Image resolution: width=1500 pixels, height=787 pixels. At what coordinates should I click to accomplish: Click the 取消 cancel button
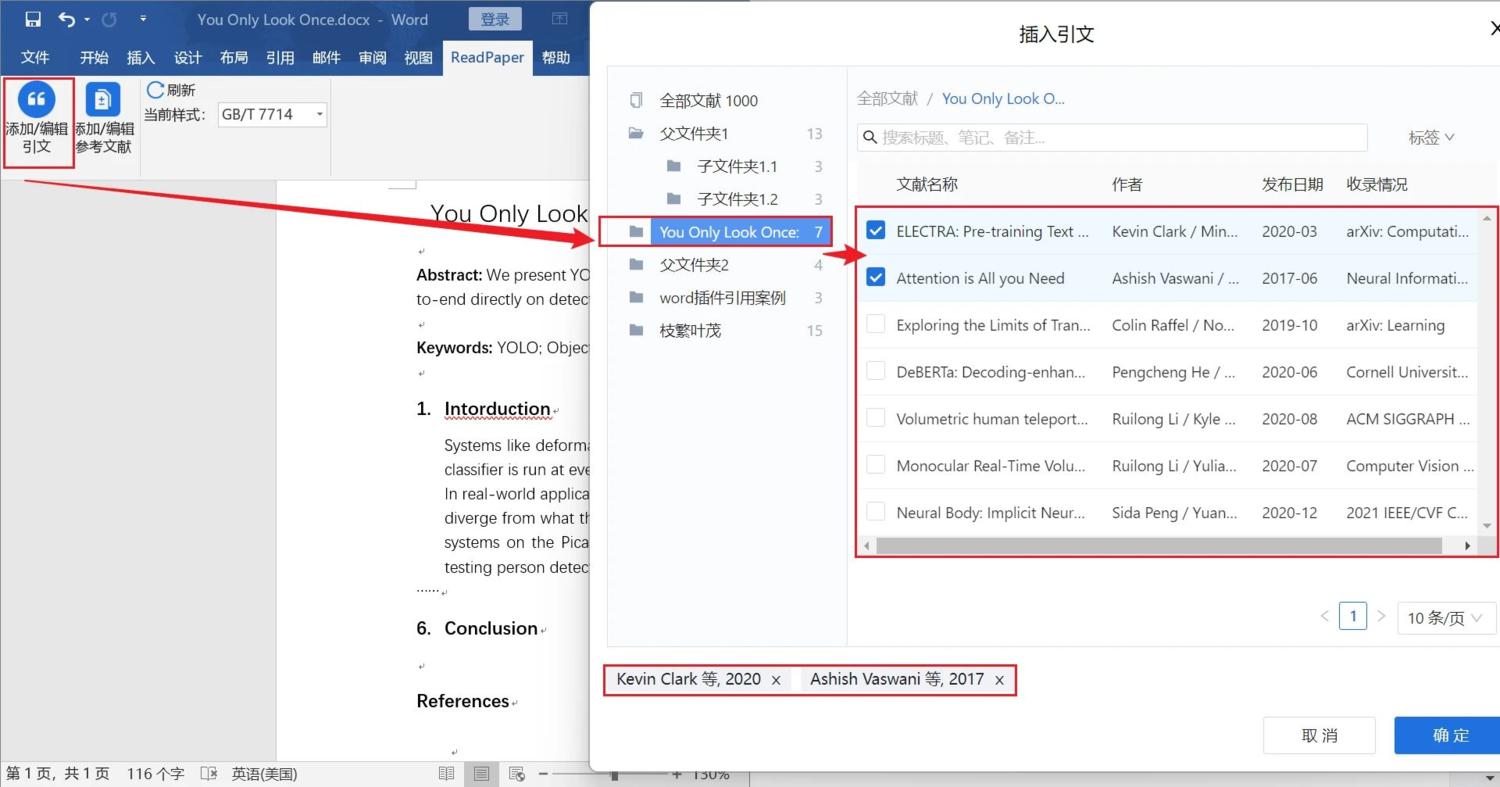point(1319,735)
